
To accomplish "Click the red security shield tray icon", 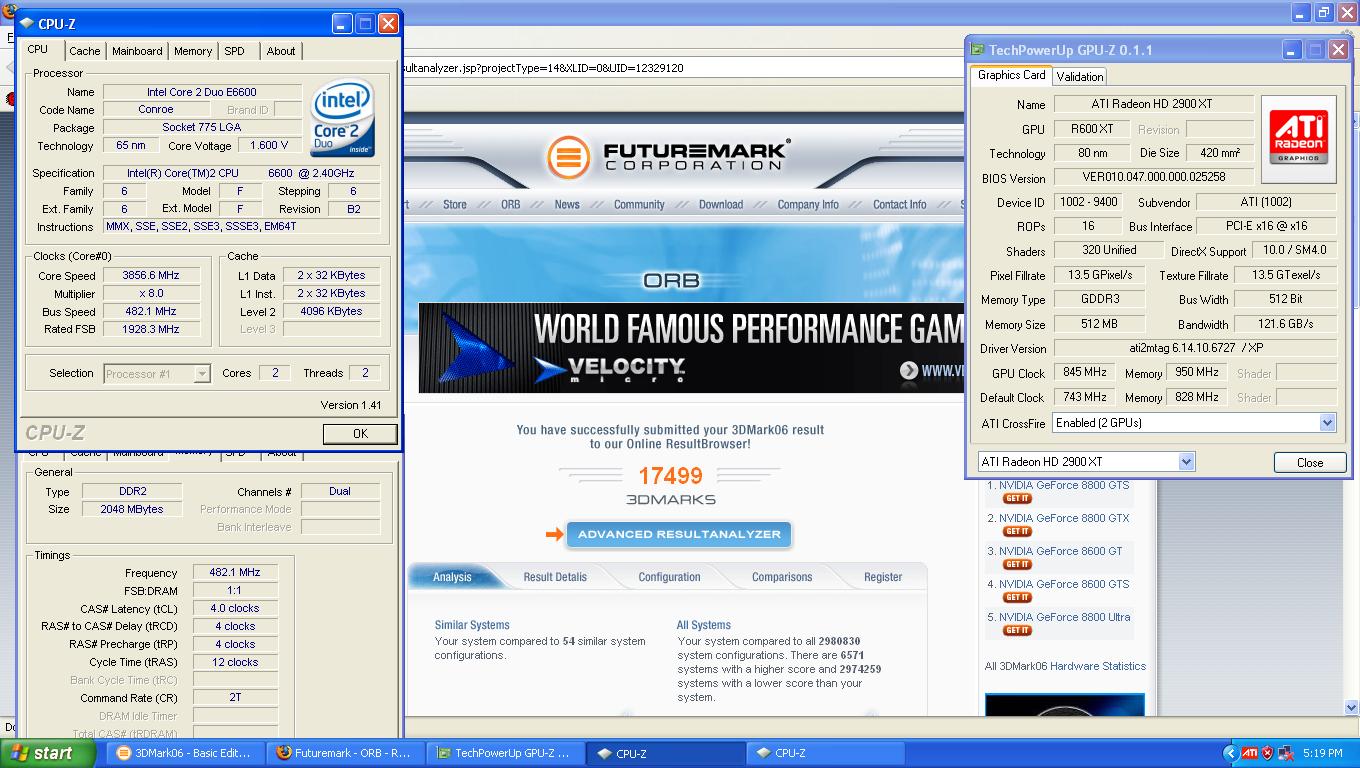I will tap(1267, 753).
